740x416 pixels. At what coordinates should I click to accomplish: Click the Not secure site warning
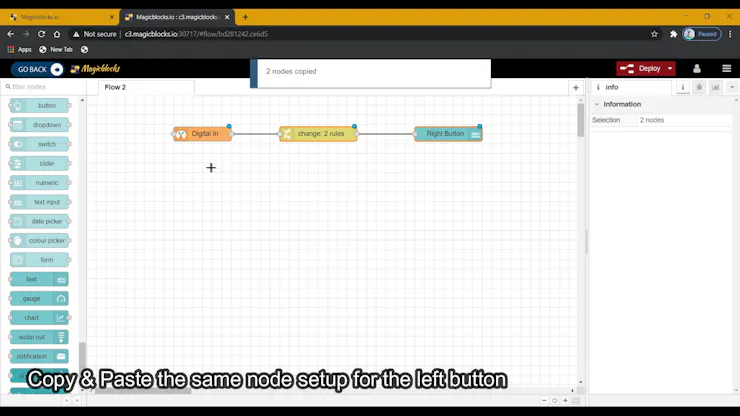94,34
